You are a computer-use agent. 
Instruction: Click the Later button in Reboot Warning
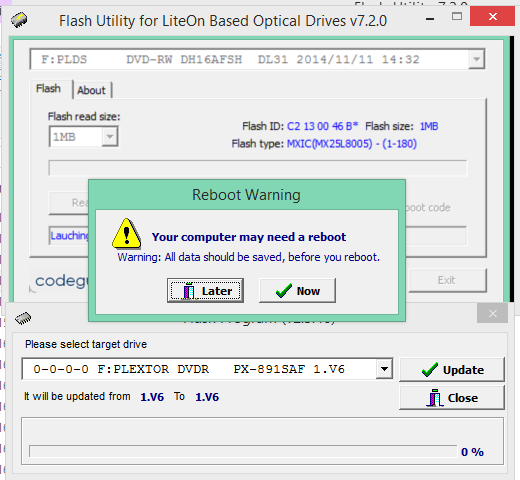click(205, 291)
